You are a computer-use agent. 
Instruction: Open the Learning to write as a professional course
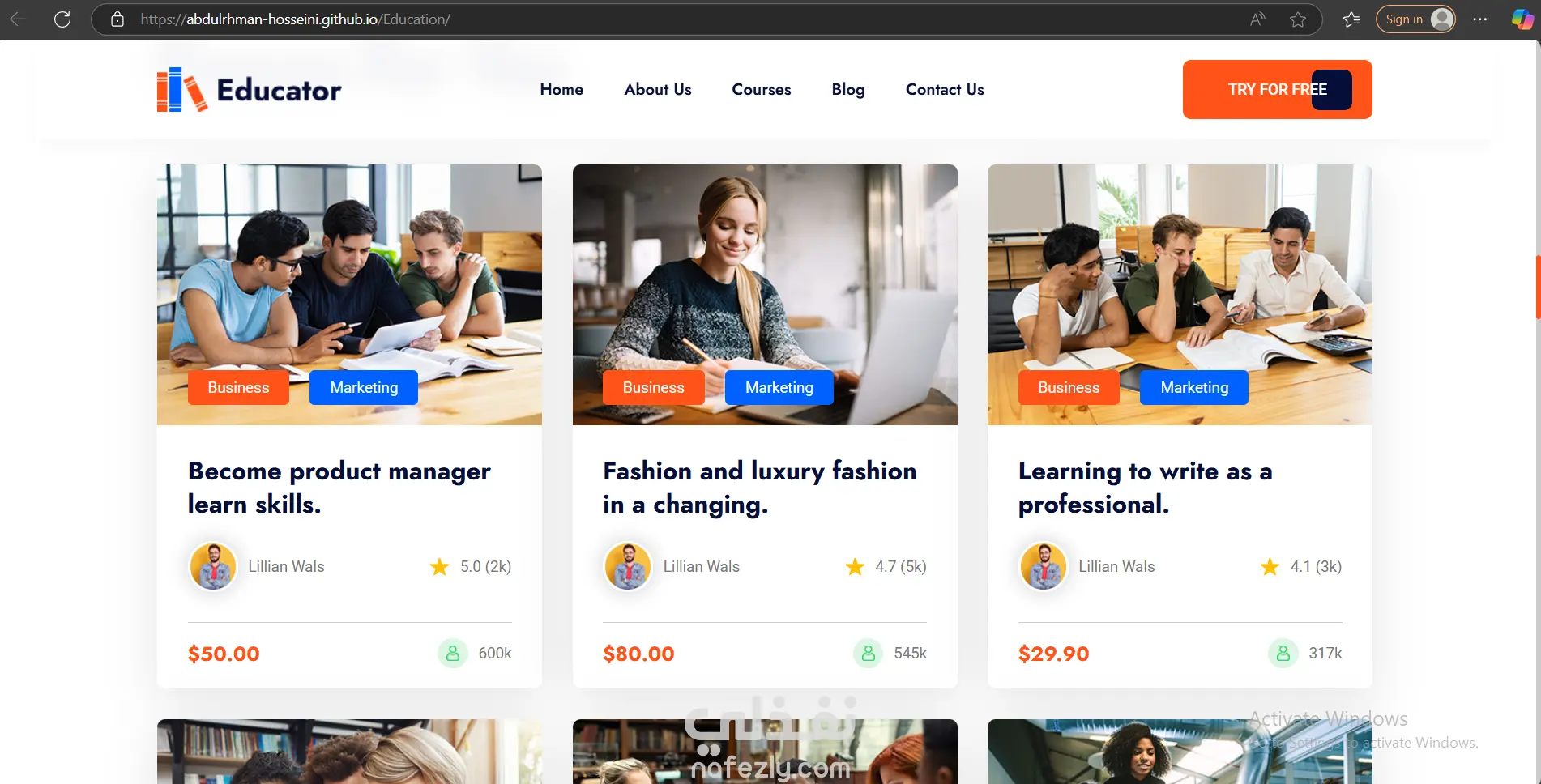[1145, 488]
